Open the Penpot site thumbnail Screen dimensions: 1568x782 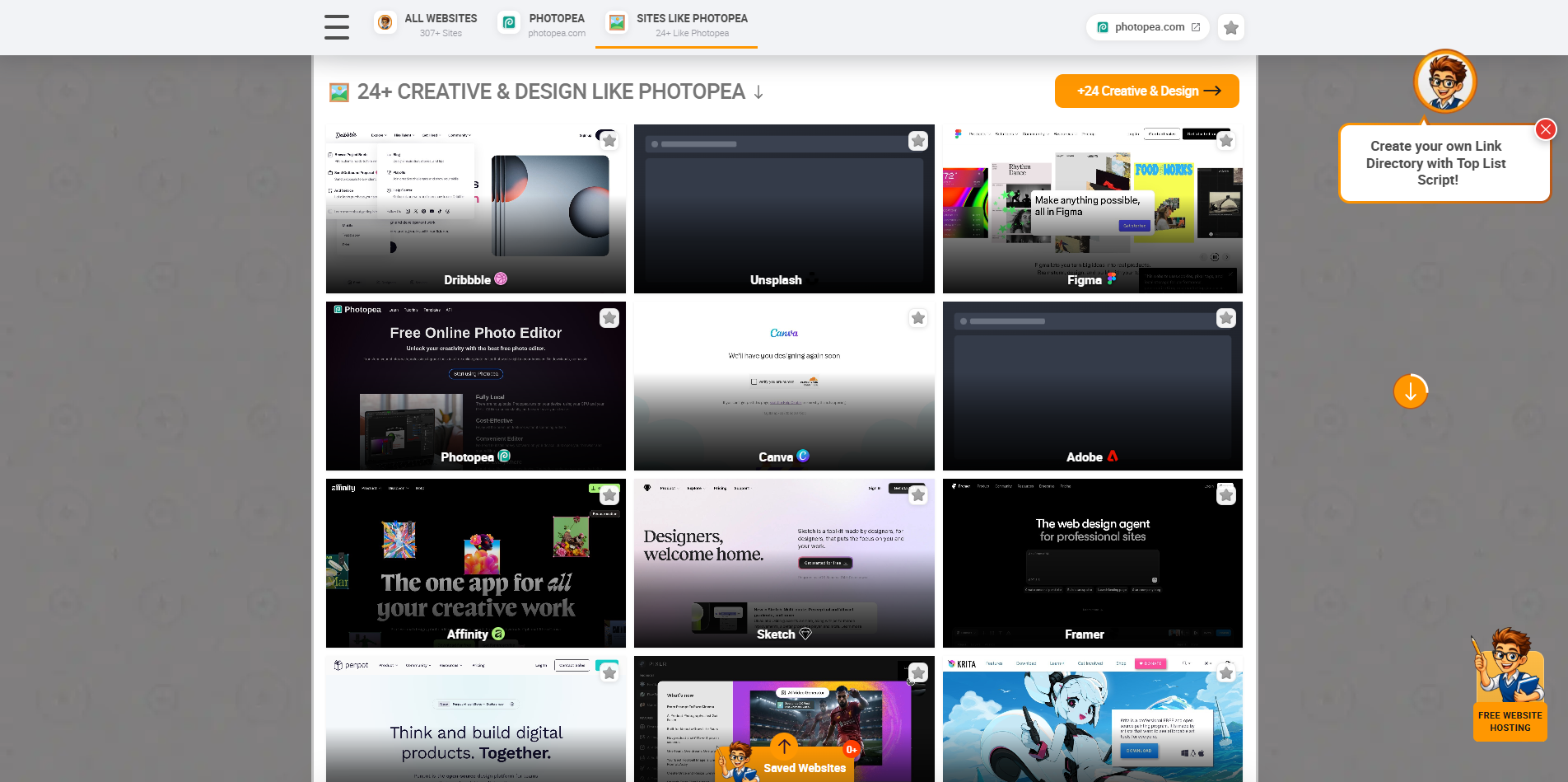pos(476,719)
